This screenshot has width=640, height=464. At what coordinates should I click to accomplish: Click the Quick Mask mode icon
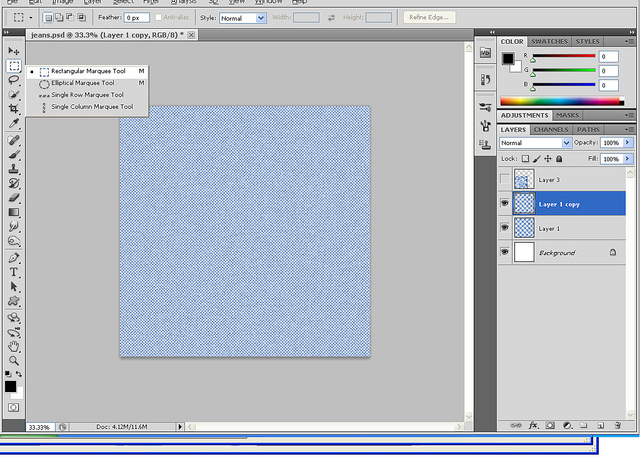[13, 407]
